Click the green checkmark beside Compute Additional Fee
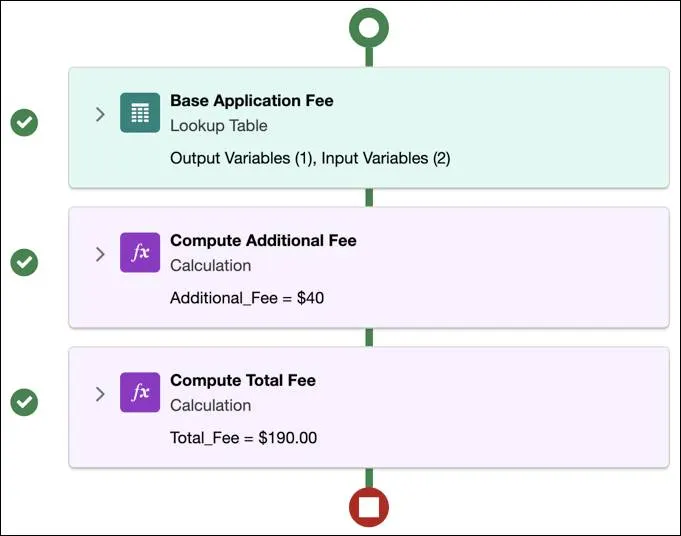Screen dimensions: 681x536 [x=24, y=262]
